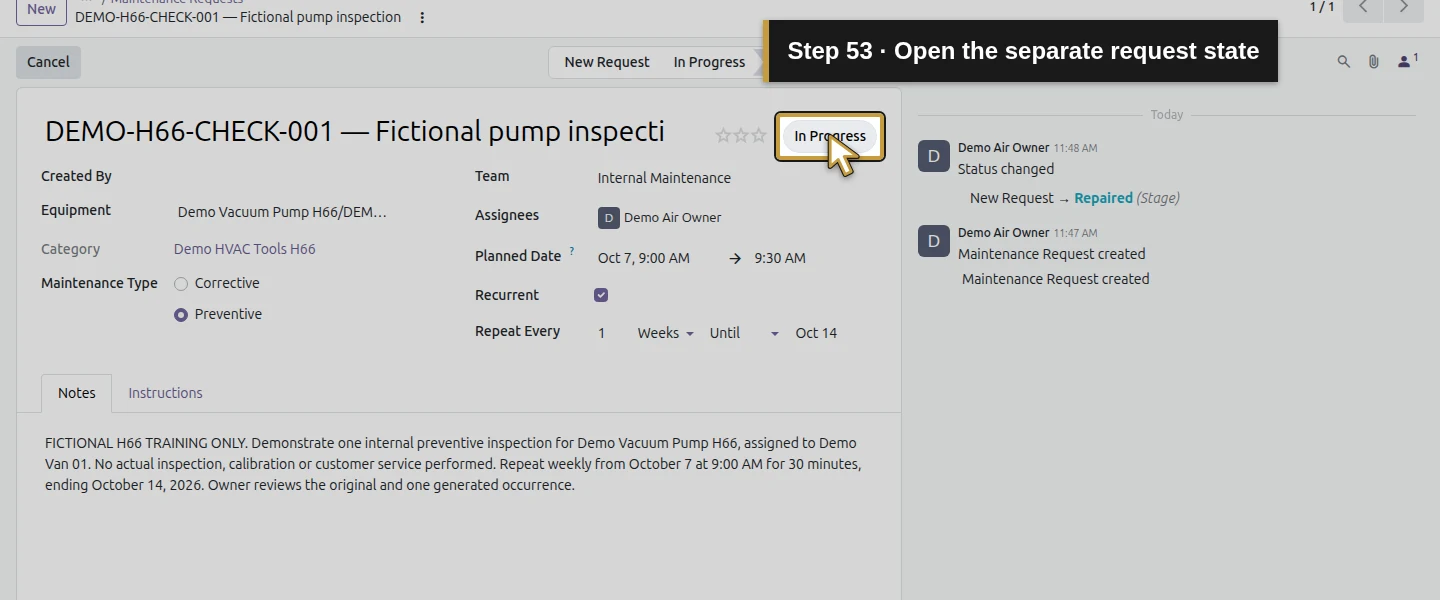Edit repeat end date Oct 14
Screen dimensions: 1440x600
[816, 333]
